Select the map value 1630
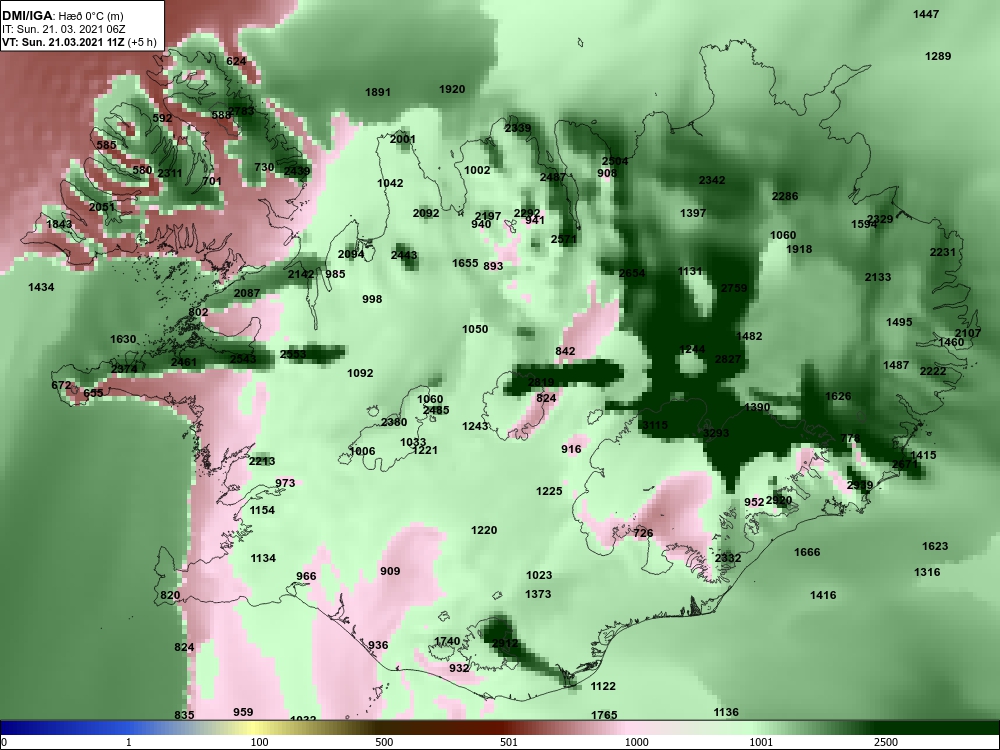 (123, 339)
